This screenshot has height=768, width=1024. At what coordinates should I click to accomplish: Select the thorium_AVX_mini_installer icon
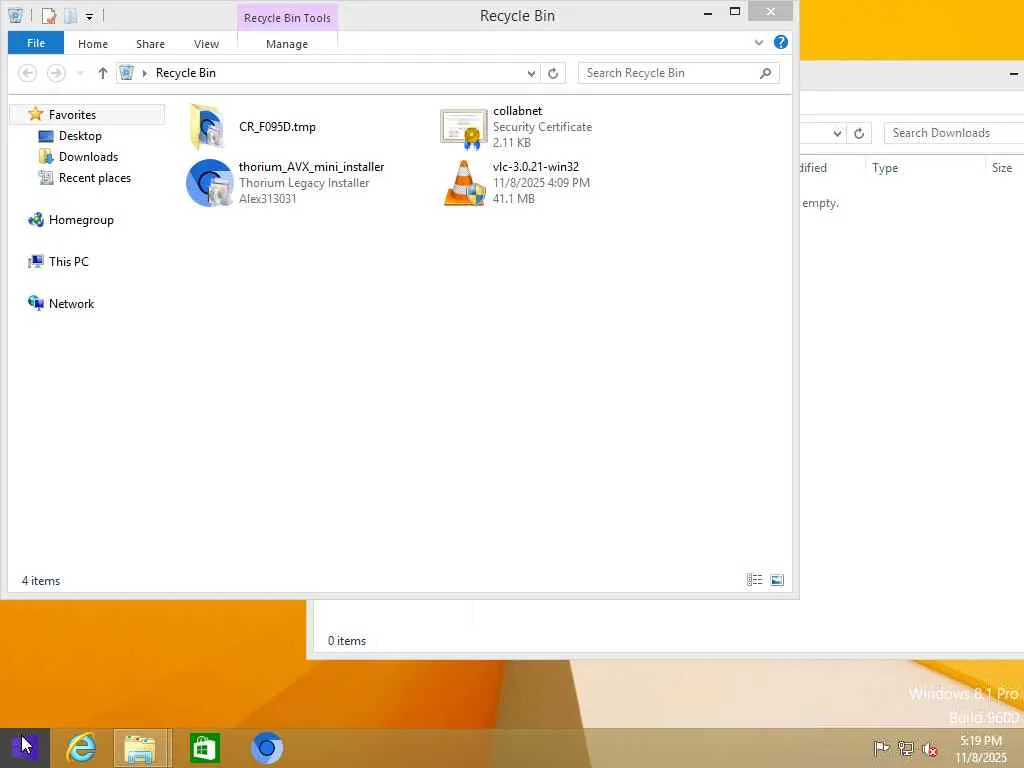point(209,183)
